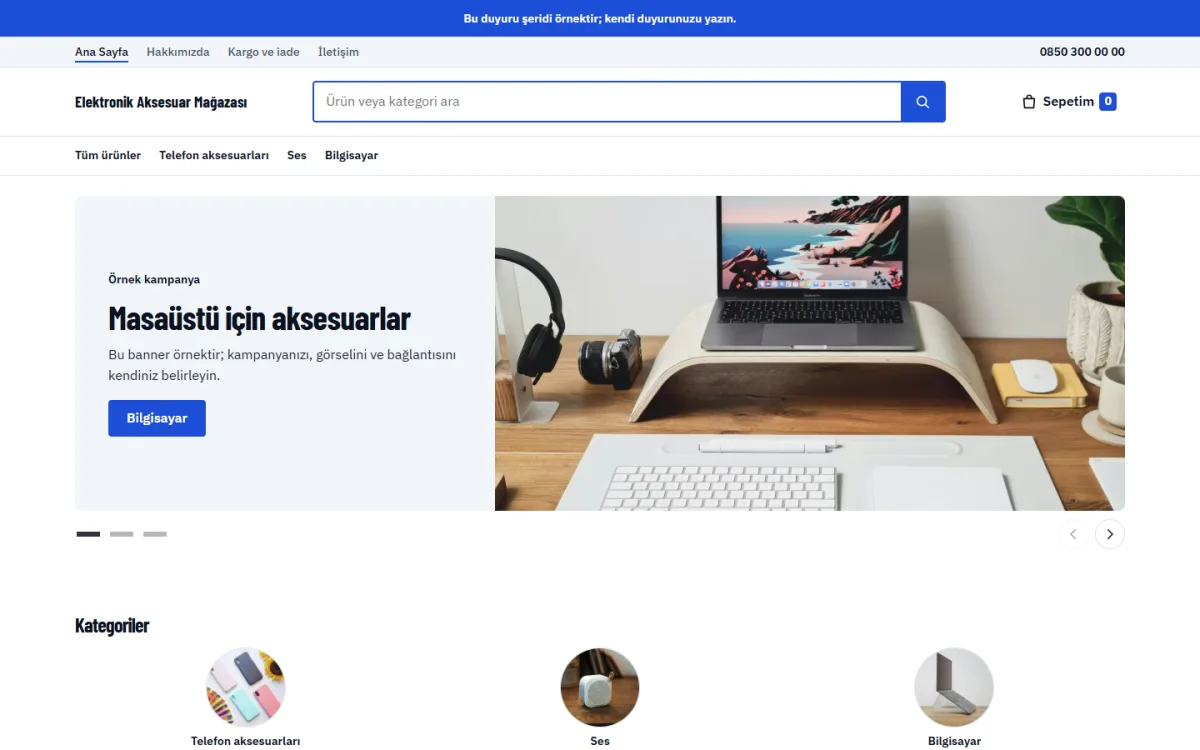
Task: Open the Ana Sayfa nav link
Action: click(x=101, y=52)
